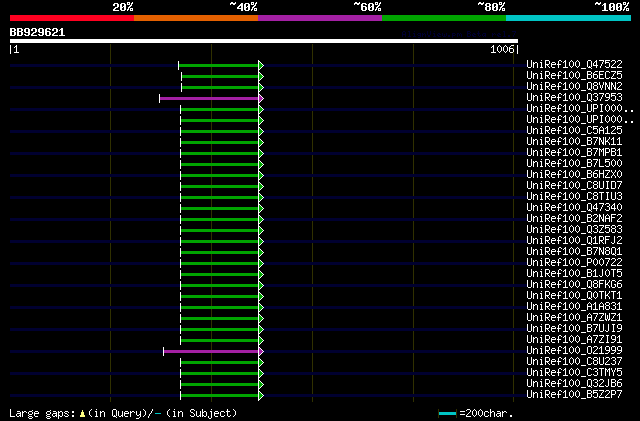Click the =200char. scale label
The image size is (640, 421).
pyautogui.click(x=486, y=413)
